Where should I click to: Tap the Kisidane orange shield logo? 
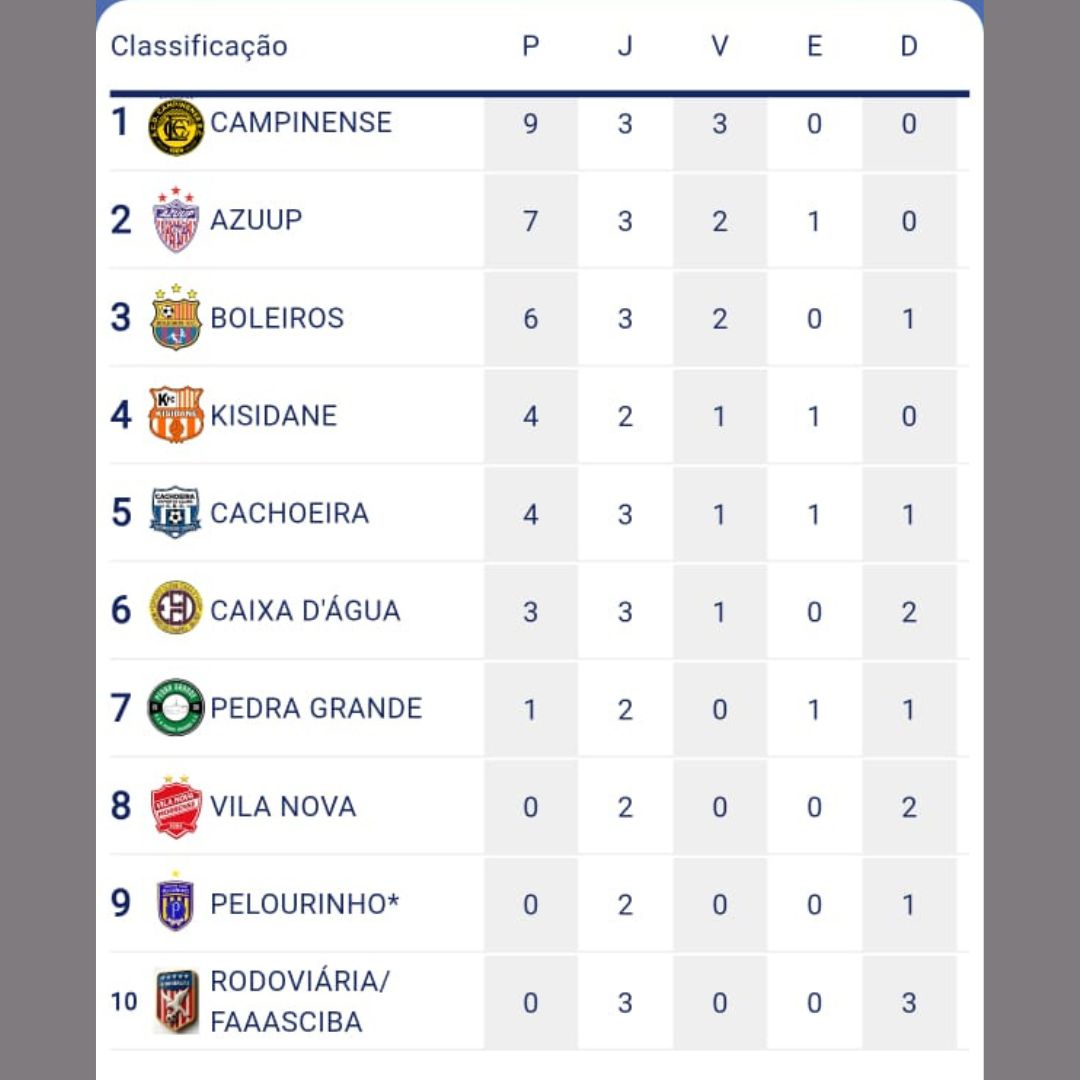point(176,414)
